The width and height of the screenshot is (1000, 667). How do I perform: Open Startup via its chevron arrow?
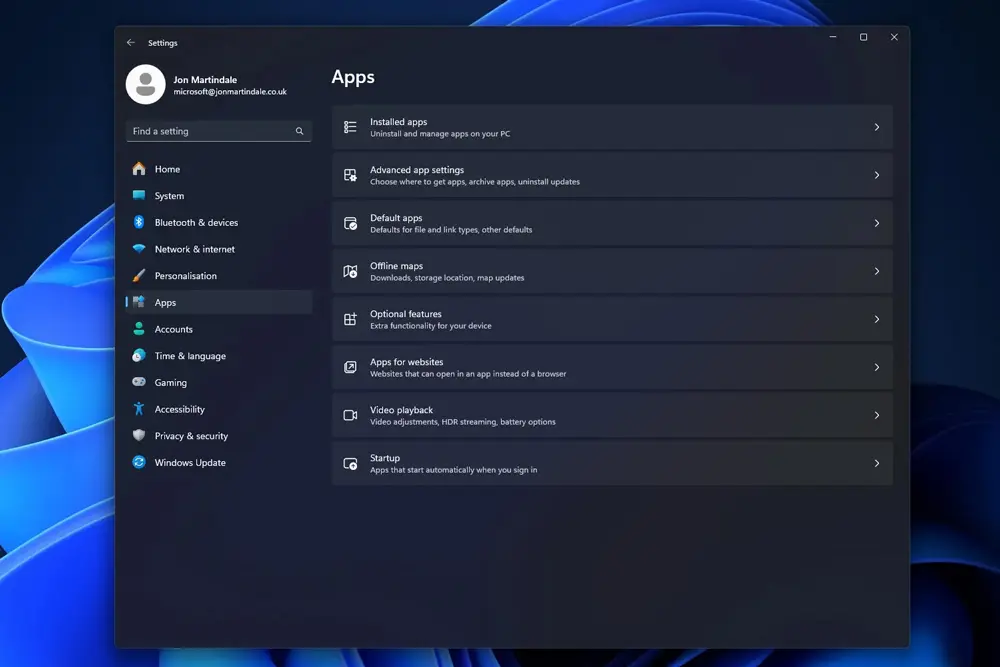click(x=877, y=464)
